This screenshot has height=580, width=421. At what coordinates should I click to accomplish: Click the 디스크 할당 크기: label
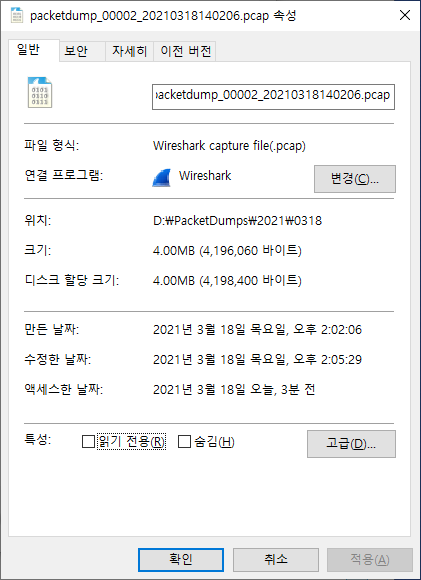[71, 280]
